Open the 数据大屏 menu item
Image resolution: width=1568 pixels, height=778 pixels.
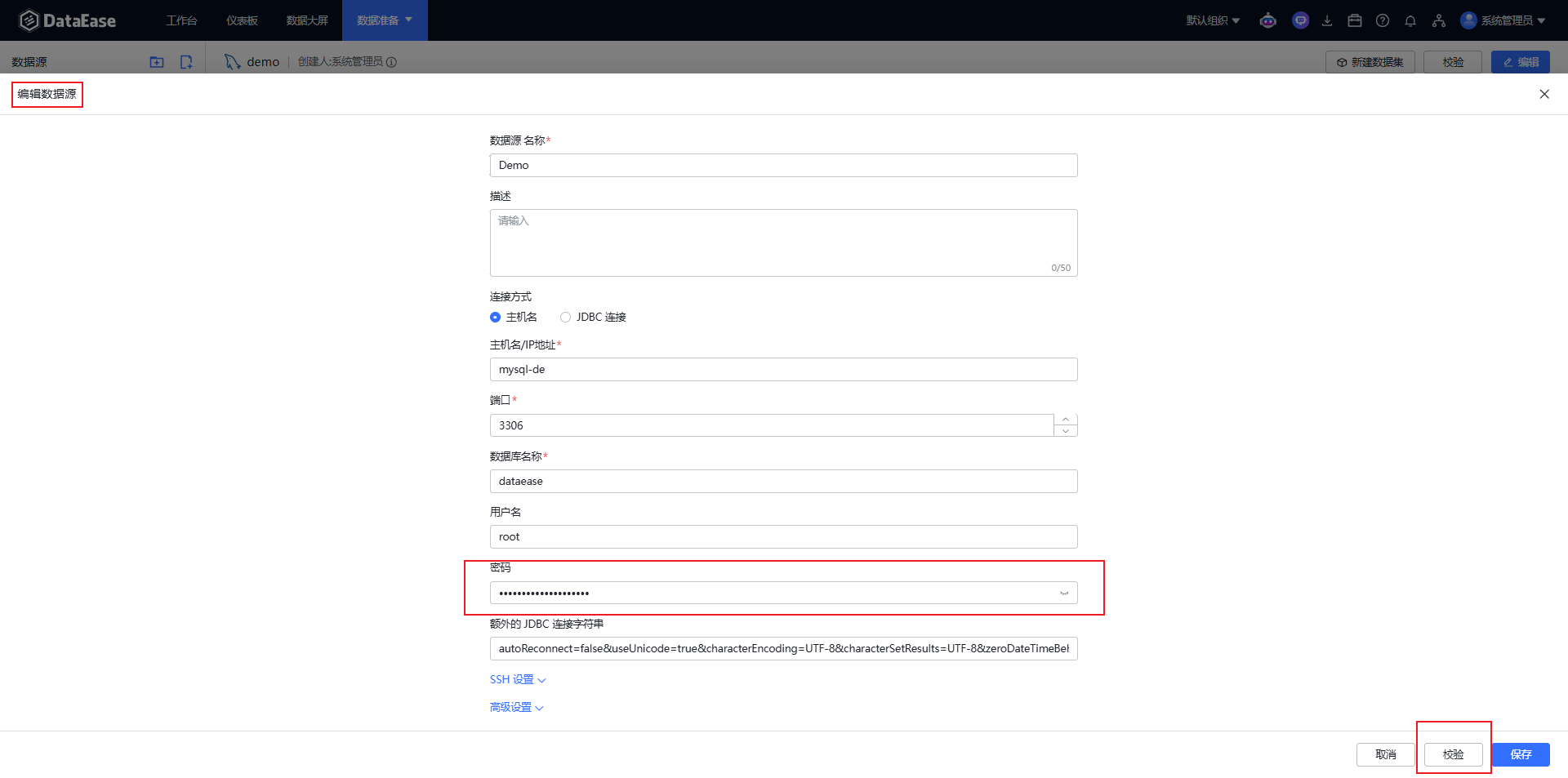307,20
